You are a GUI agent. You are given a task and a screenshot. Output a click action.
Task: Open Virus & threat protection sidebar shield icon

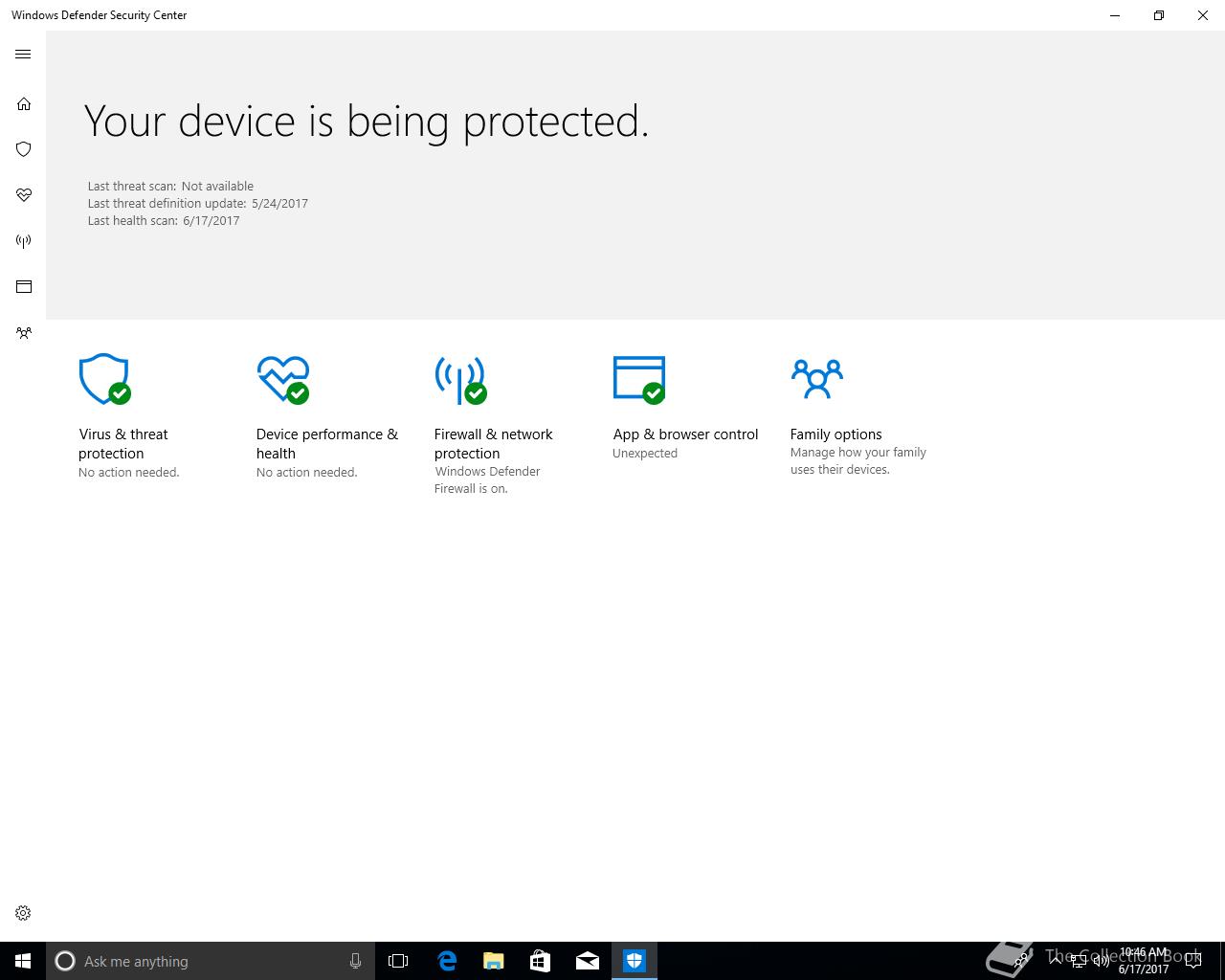[x=23, y=149]
